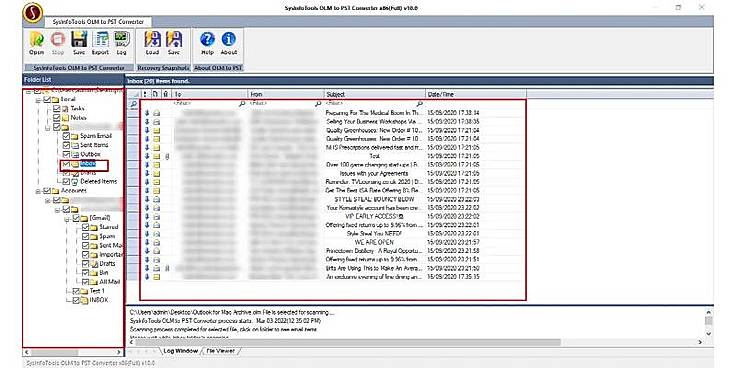736x368 pixels.
Task: Collapse the root file tree node
Action: tap(29, 92)
